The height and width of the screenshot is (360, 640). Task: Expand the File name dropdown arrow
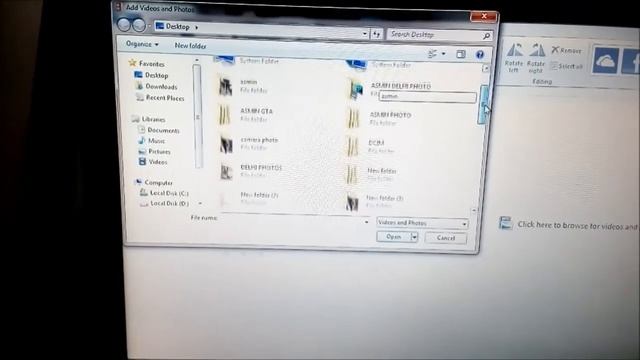click(x=366, y=222)
